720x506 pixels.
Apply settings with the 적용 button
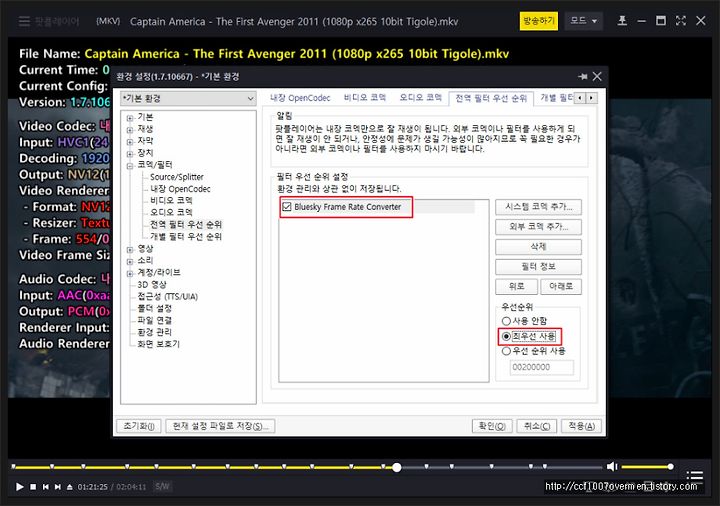(581, 426)
